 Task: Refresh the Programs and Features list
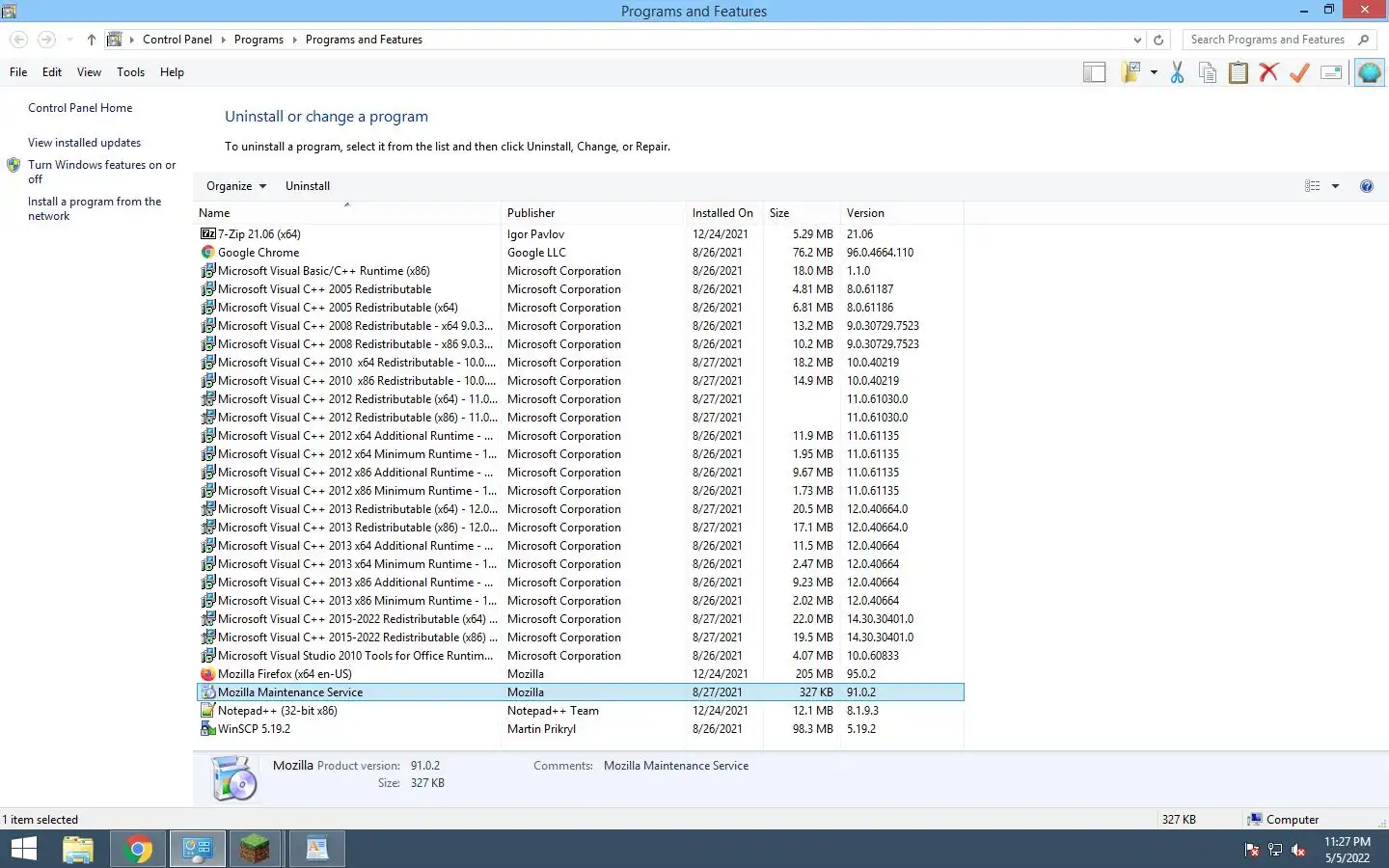pos(1158,40)
